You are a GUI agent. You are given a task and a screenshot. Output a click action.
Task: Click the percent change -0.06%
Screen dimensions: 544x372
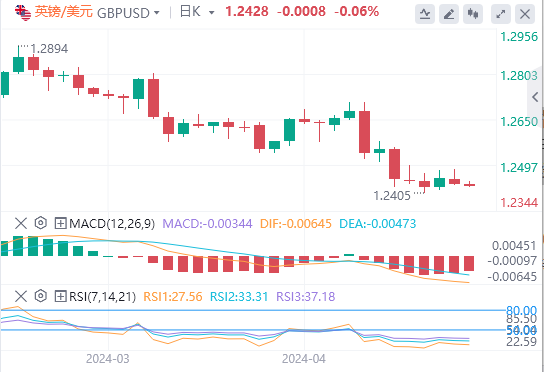357,12
